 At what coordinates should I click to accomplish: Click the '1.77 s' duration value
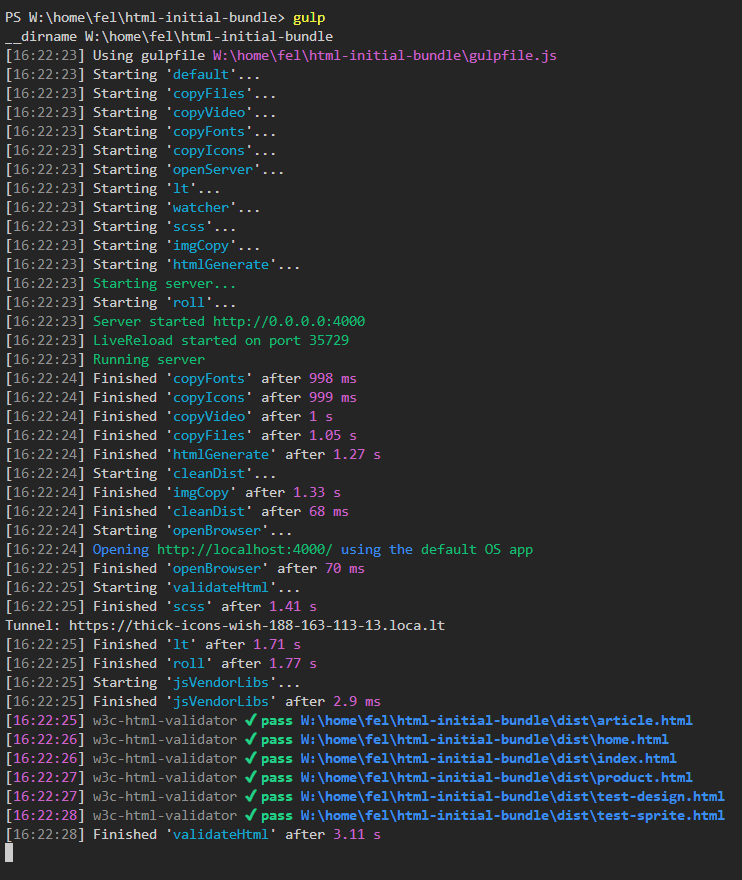293,663
